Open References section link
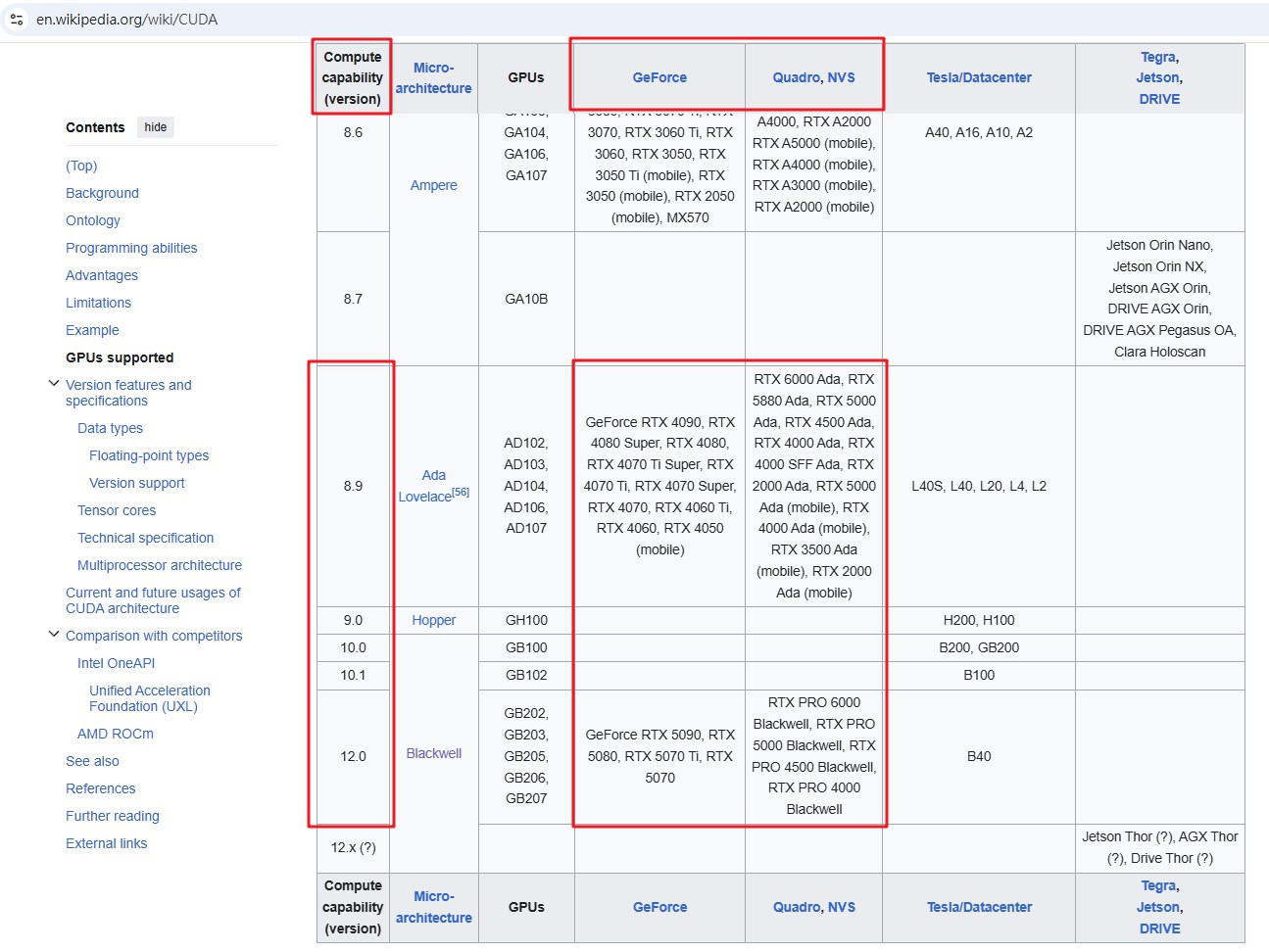This screenshot has width=1269, height=952. tap(100, 788)
